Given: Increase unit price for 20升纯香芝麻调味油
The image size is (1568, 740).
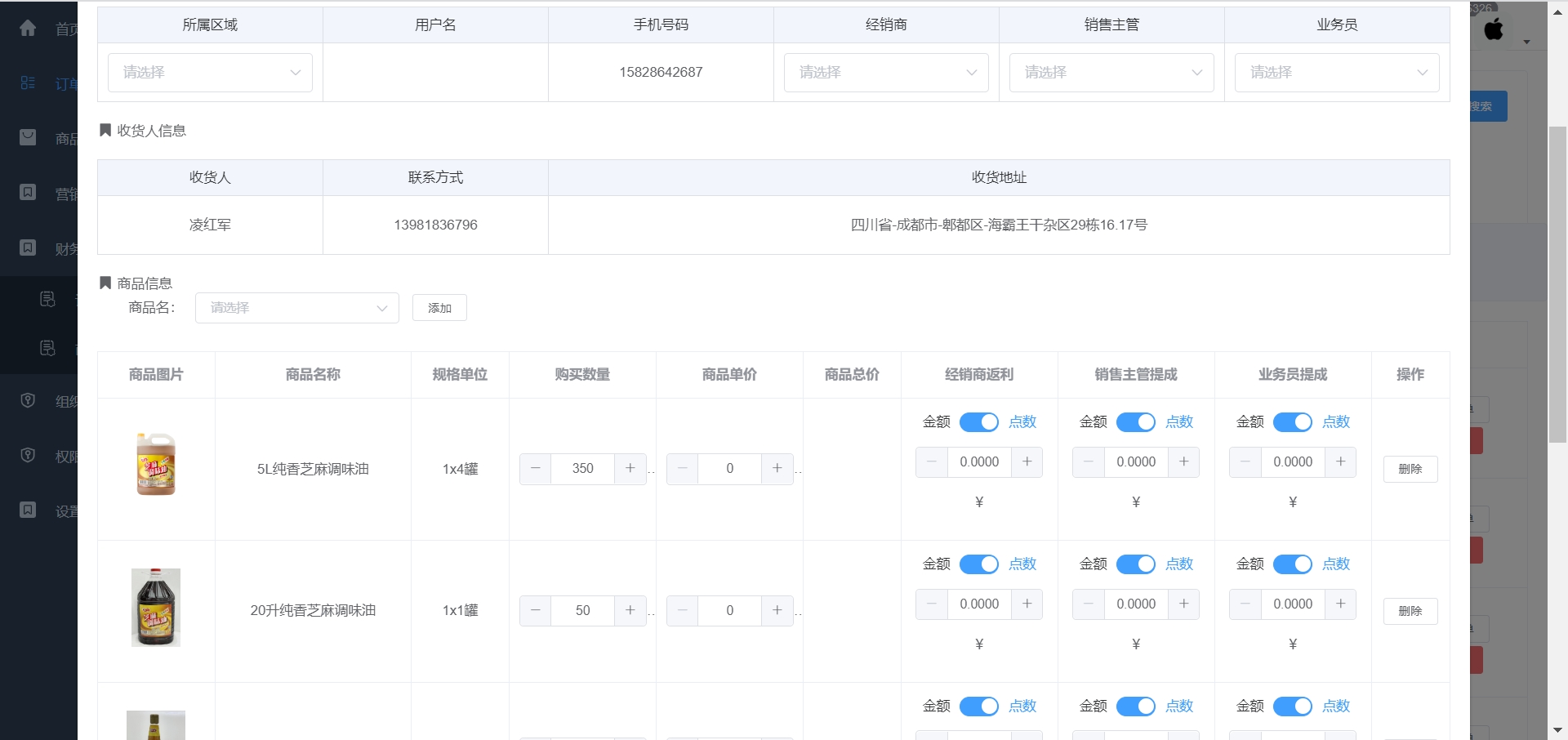Looking at the screenshot, I should [x=777, y=611].
